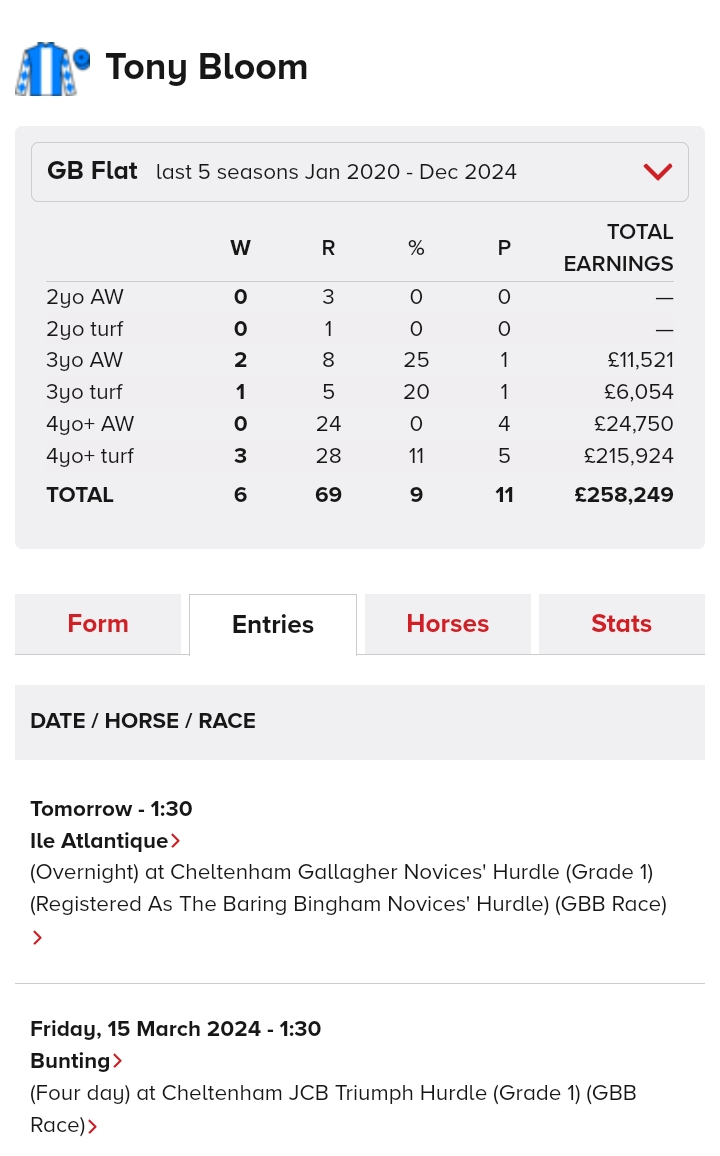Click the red chevron beside Ile Atlantique
Image resolution: width=720 pixels, height=1156 pixels.
(175, 841)
